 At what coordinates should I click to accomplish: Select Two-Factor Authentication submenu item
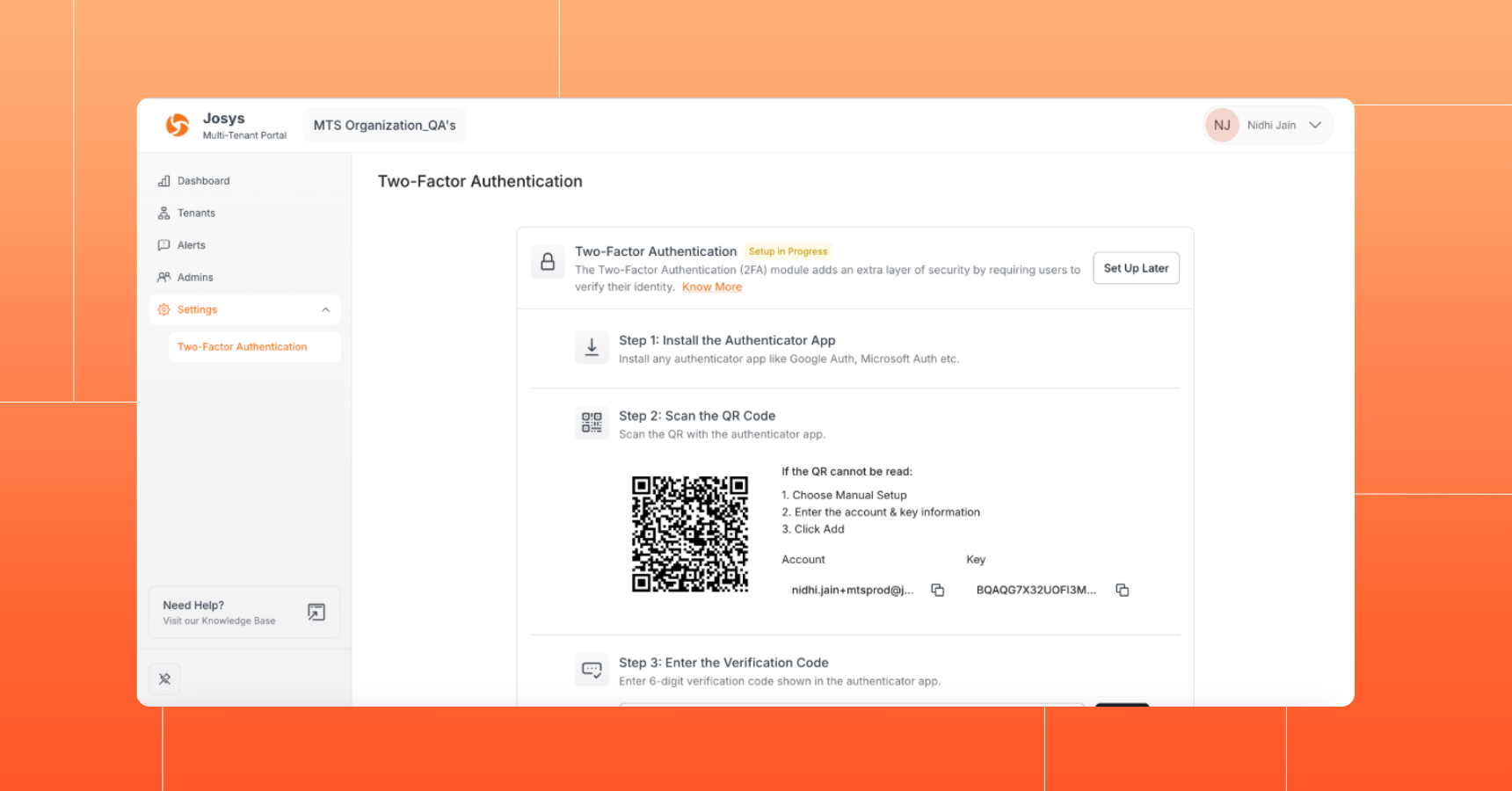pyautogui.click(x=254, y=347)
